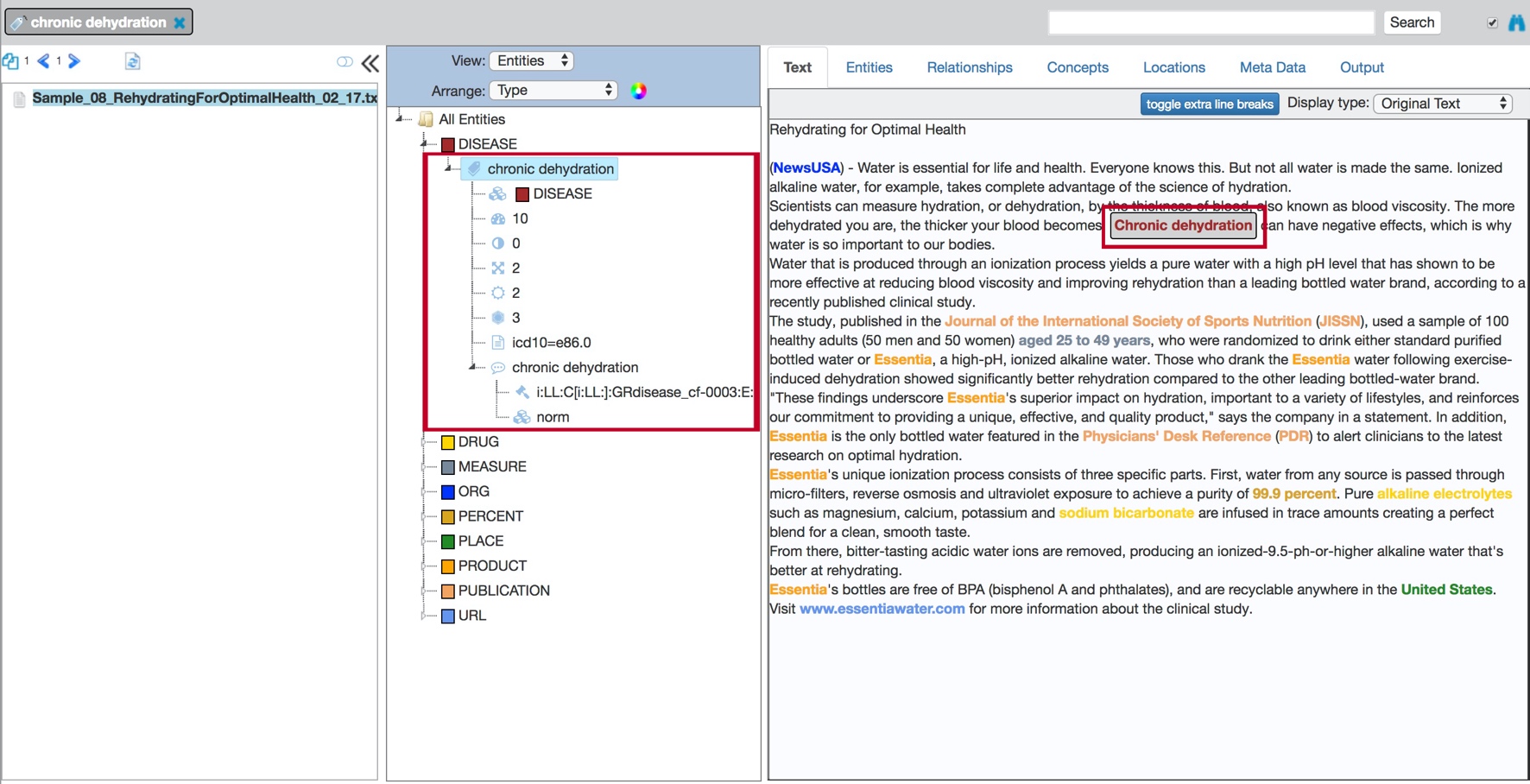This screenshot has width=1530, height=784.
Task: Collapse the left panel with the double chevron
Action: point(370,62)
